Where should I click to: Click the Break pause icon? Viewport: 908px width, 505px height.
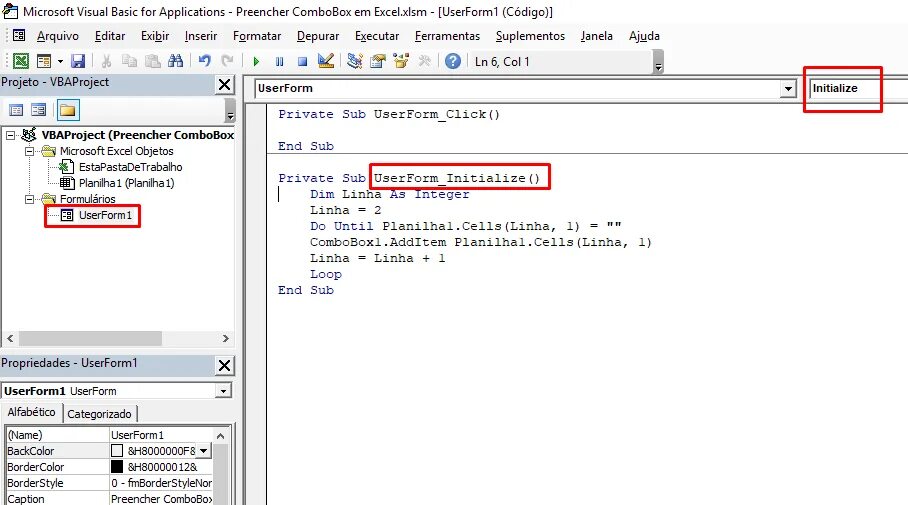click(x=280, y=61)
